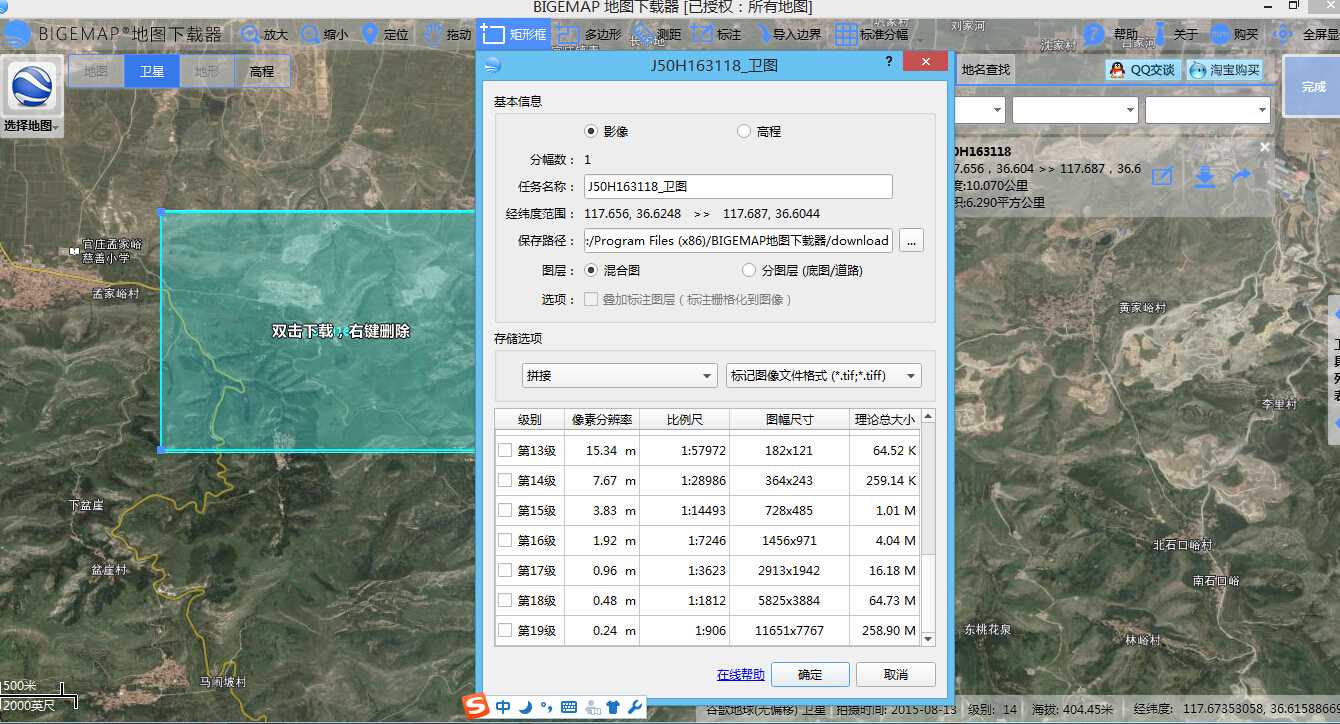Click the Sogou input method S logo
This screenshot has height=724, width=1340.
tap(476, 707)
